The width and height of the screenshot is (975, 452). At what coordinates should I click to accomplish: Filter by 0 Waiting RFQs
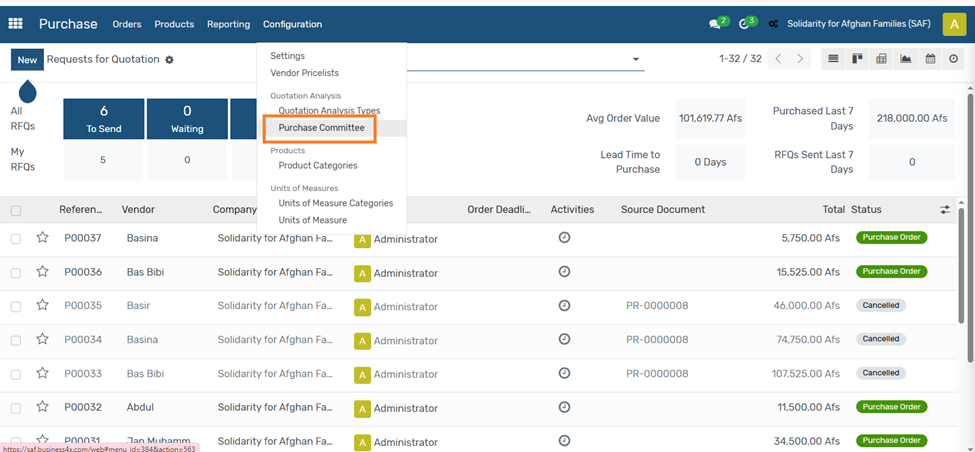(187, 119)
